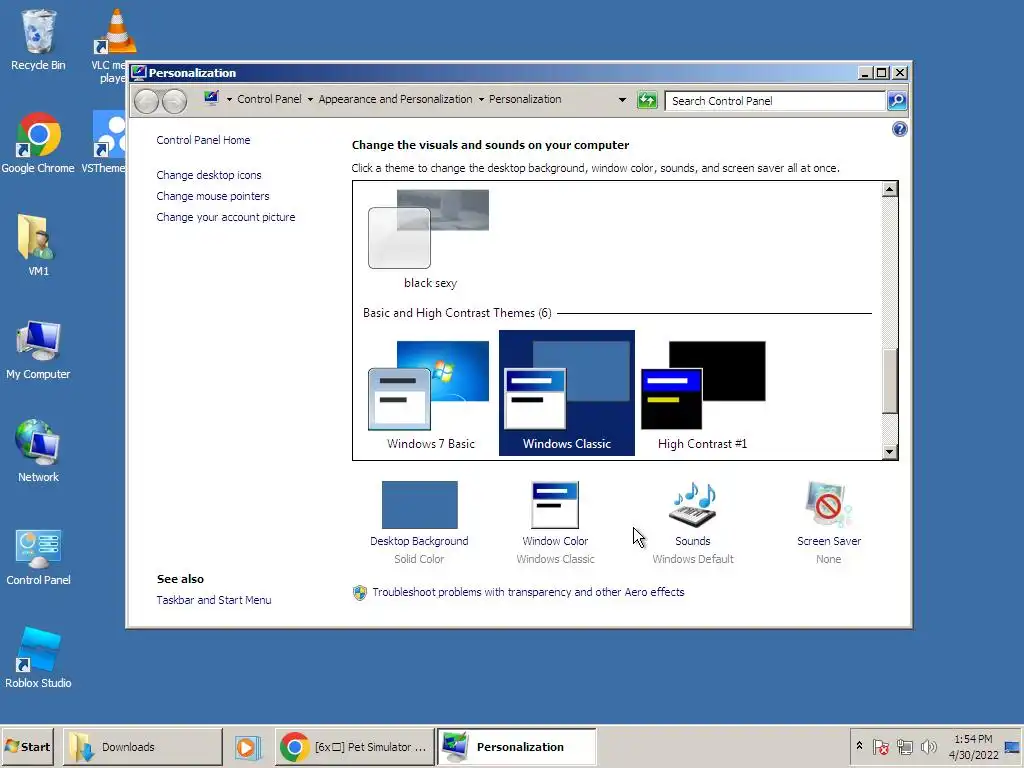Open address bar history dropdown

click(x=622, y=100)
